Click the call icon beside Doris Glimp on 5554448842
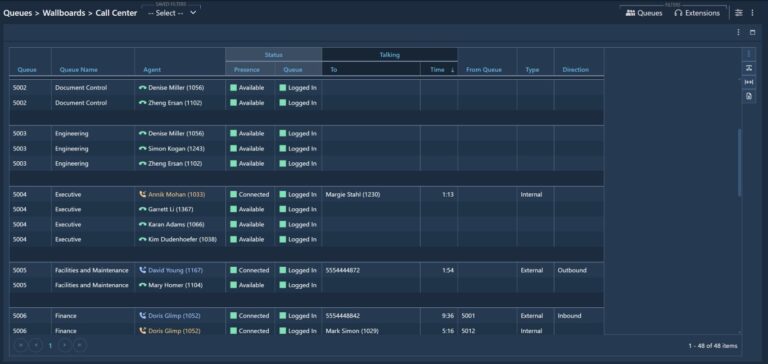The height and width of the screenshot is (364, 768). point(143,316)
